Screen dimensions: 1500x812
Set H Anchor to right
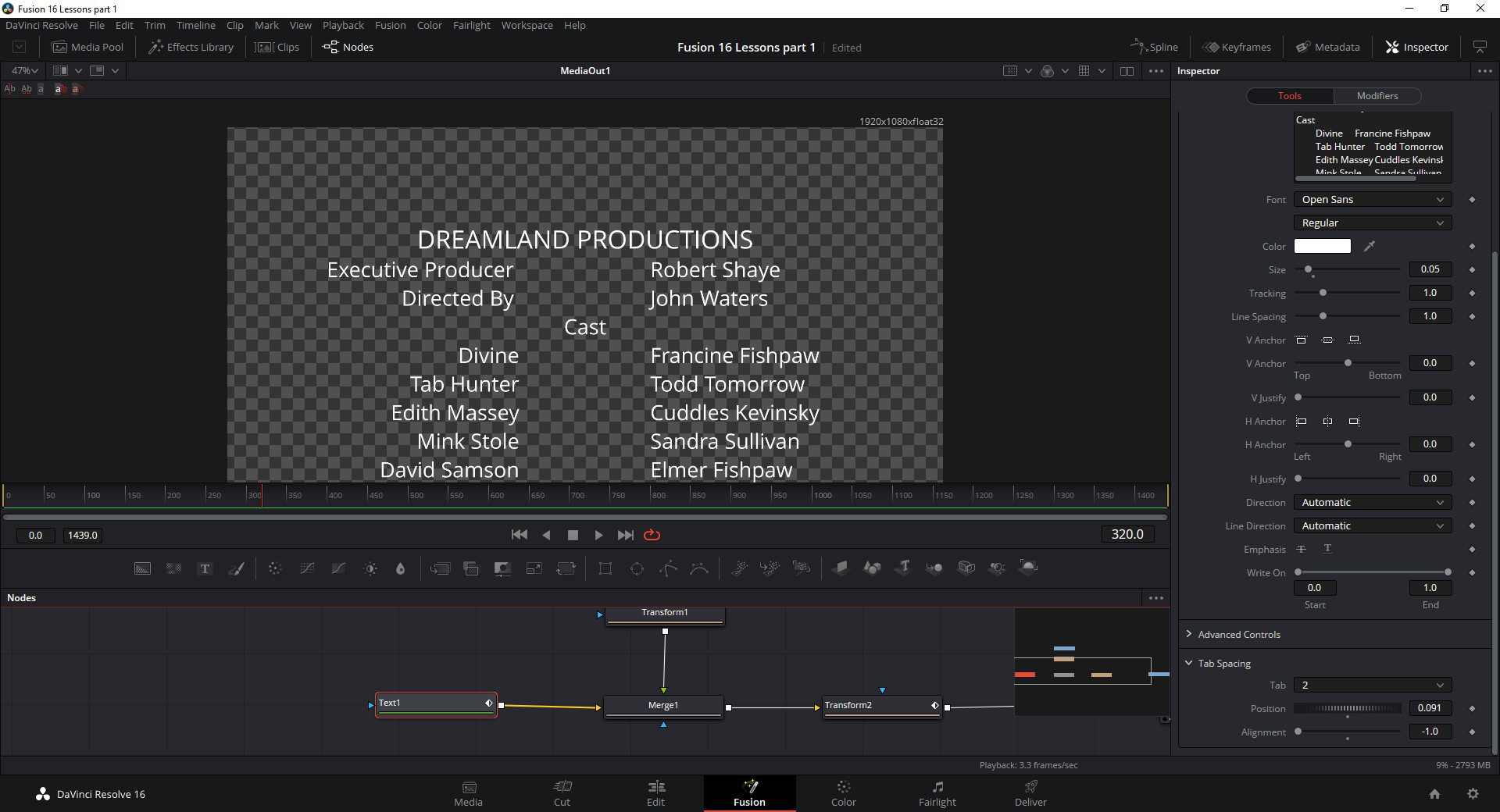tap(1354, 421)
